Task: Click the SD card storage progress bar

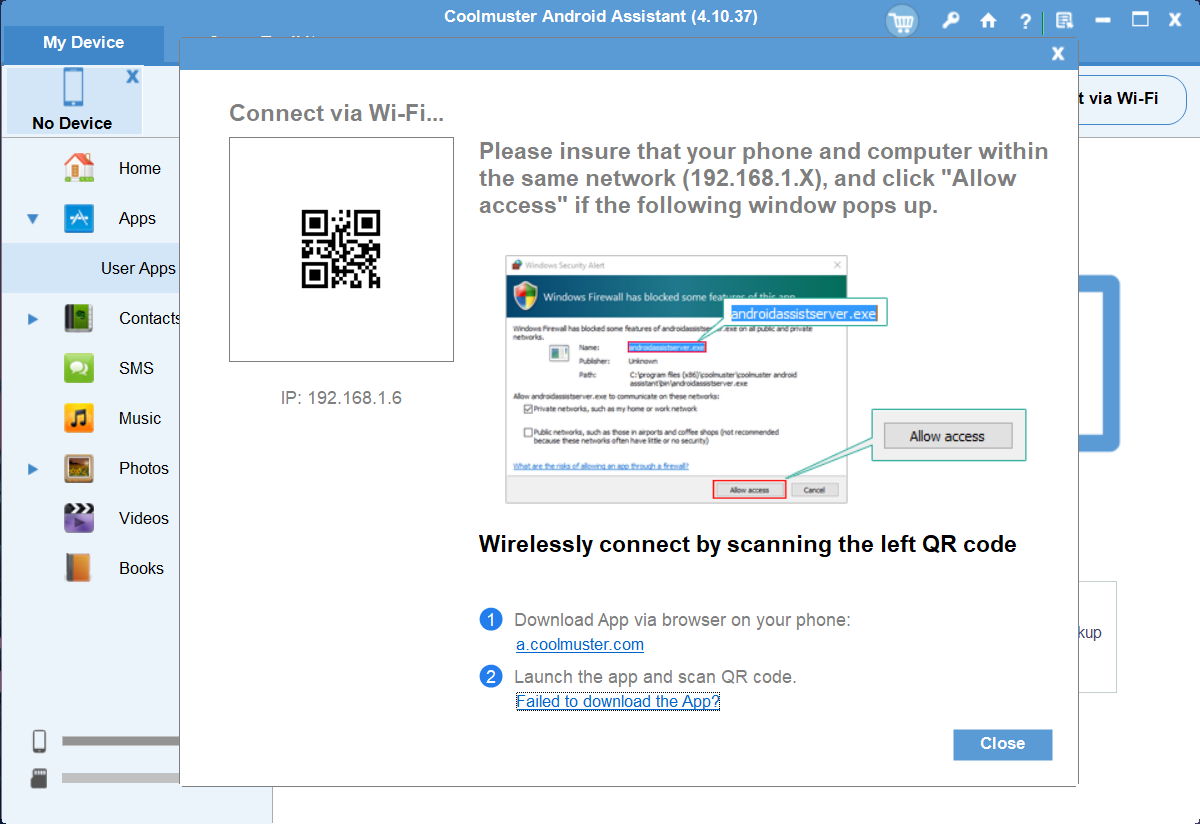Action: pos(121,778)
